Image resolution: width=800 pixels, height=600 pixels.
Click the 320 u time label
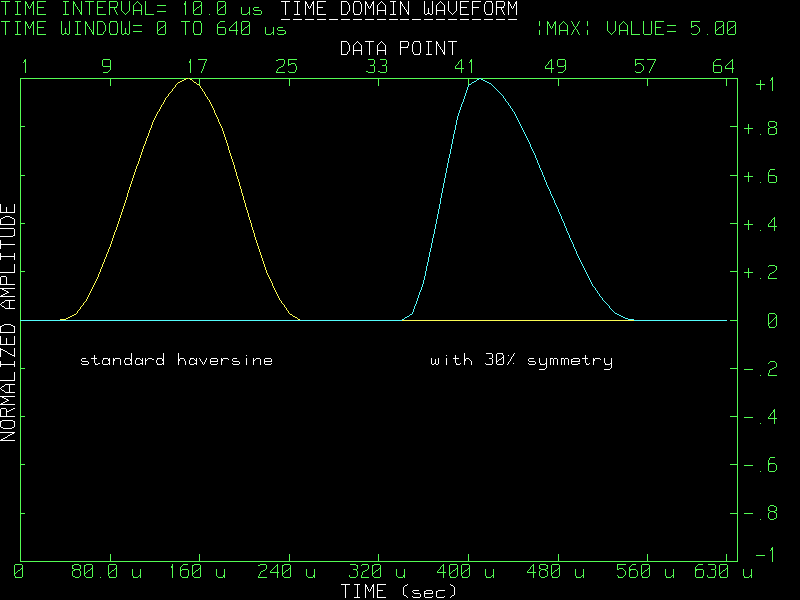(377, 571)
